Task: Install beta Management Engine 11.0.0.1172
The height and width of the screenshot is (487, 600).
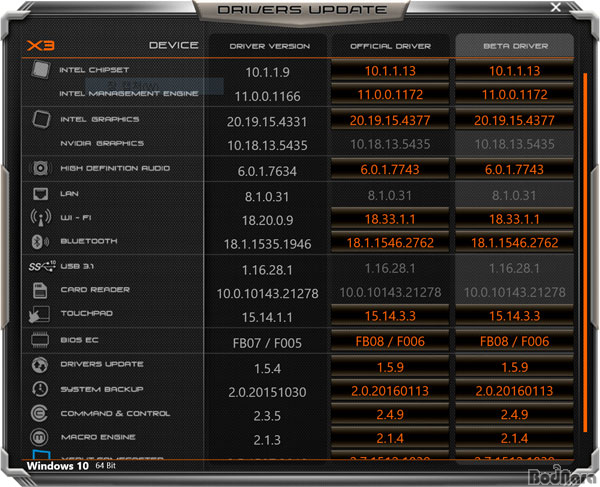Action: 514,94
